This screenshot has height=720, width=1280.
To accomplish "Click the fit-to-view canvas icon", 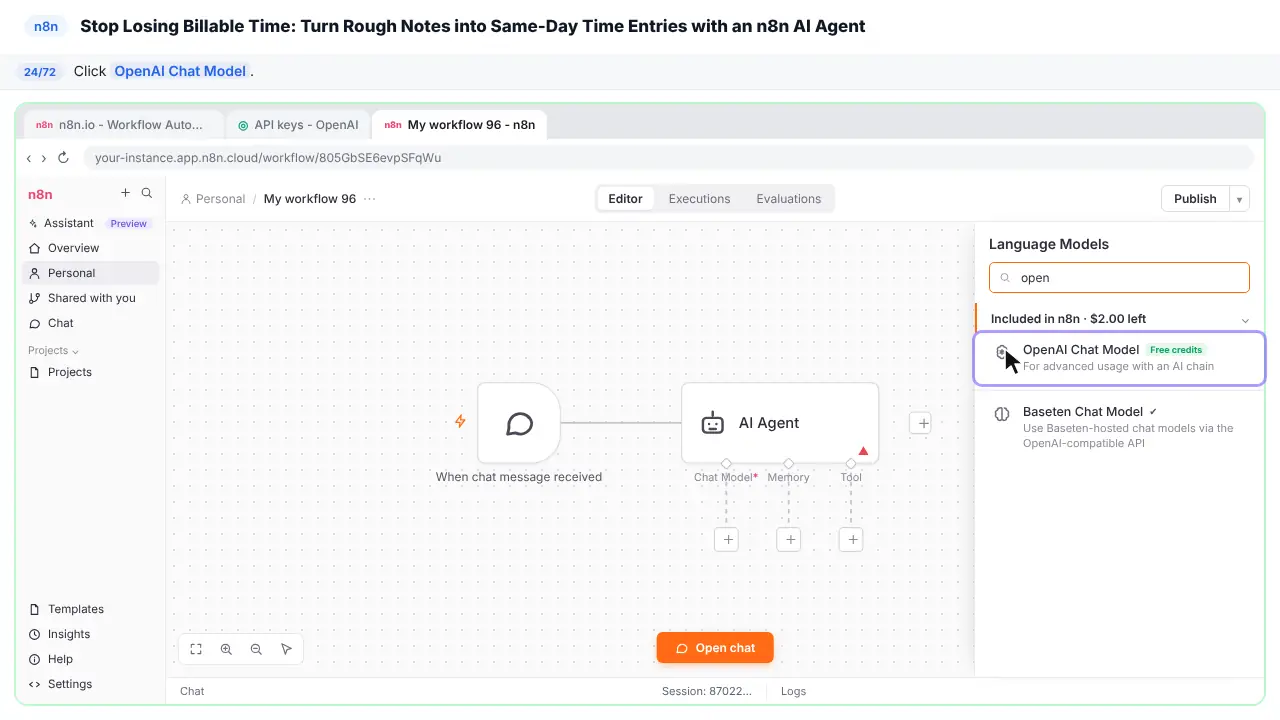I will coord(196,649).
